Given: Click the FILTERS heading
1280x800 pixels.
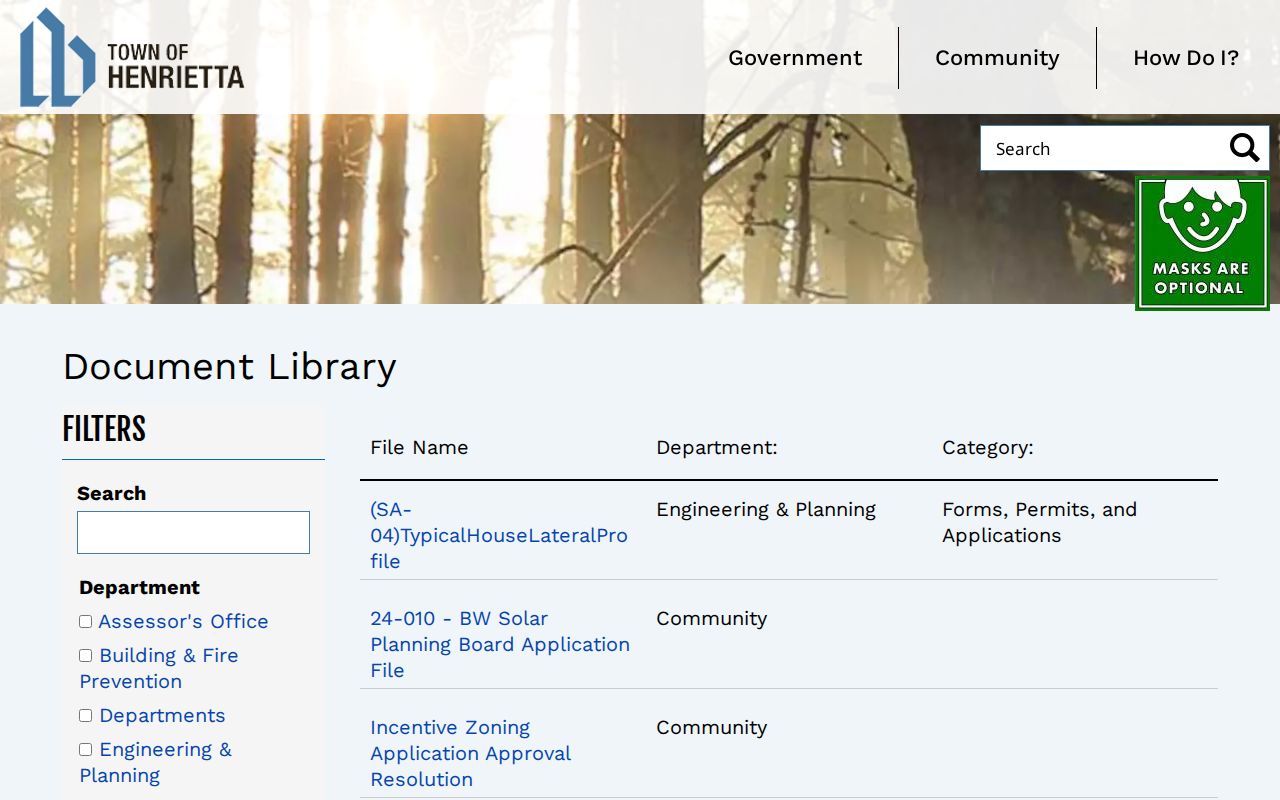Looking at the screenshot, I should coord(104,429).
